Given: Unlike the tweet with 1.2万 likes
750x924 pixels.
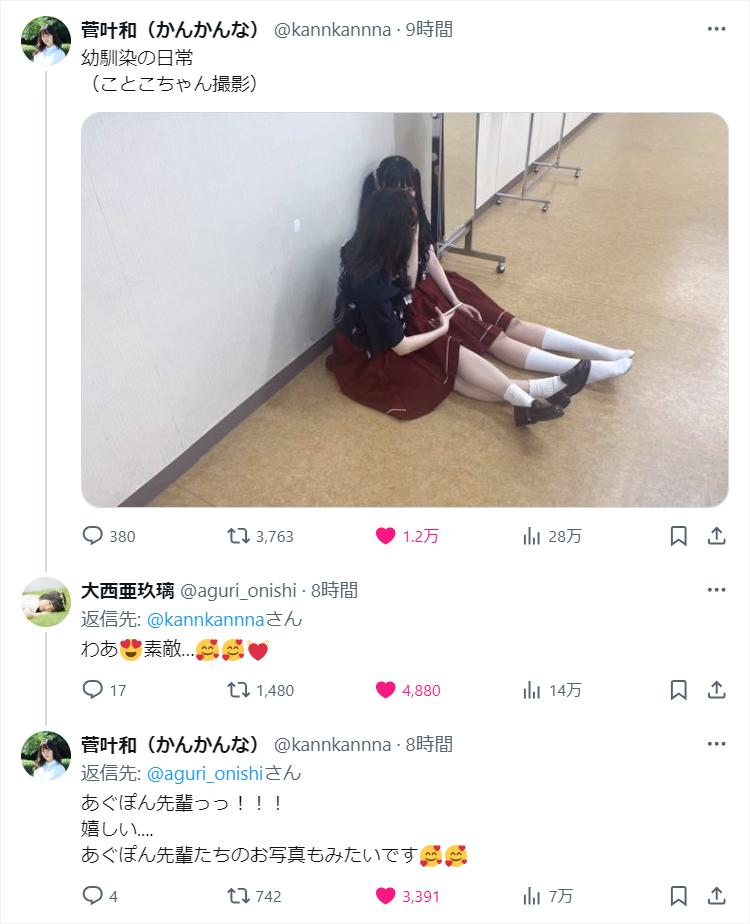Looking at the screenshot, I should pyautogui.click(x=385, y=536).
